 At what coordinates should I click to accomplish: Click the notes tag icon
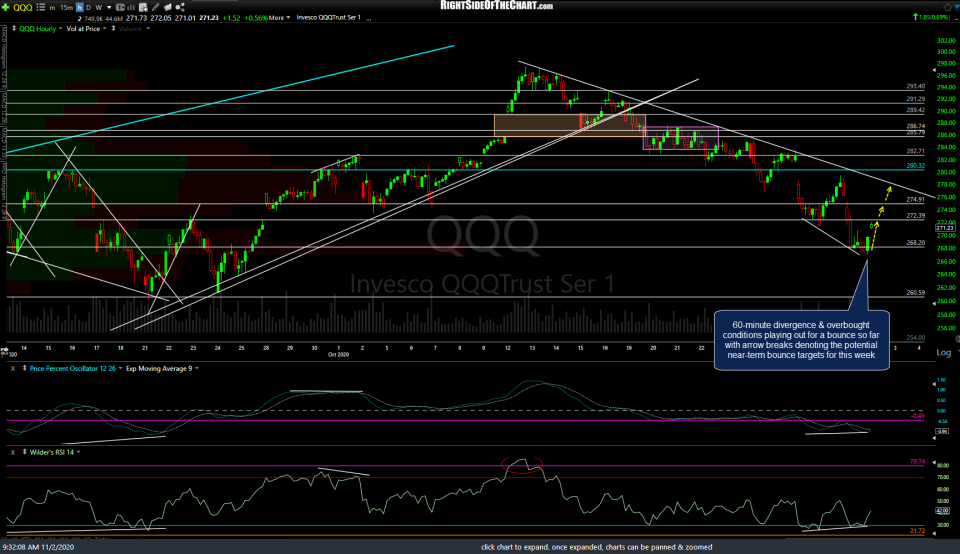pos(167,7)
